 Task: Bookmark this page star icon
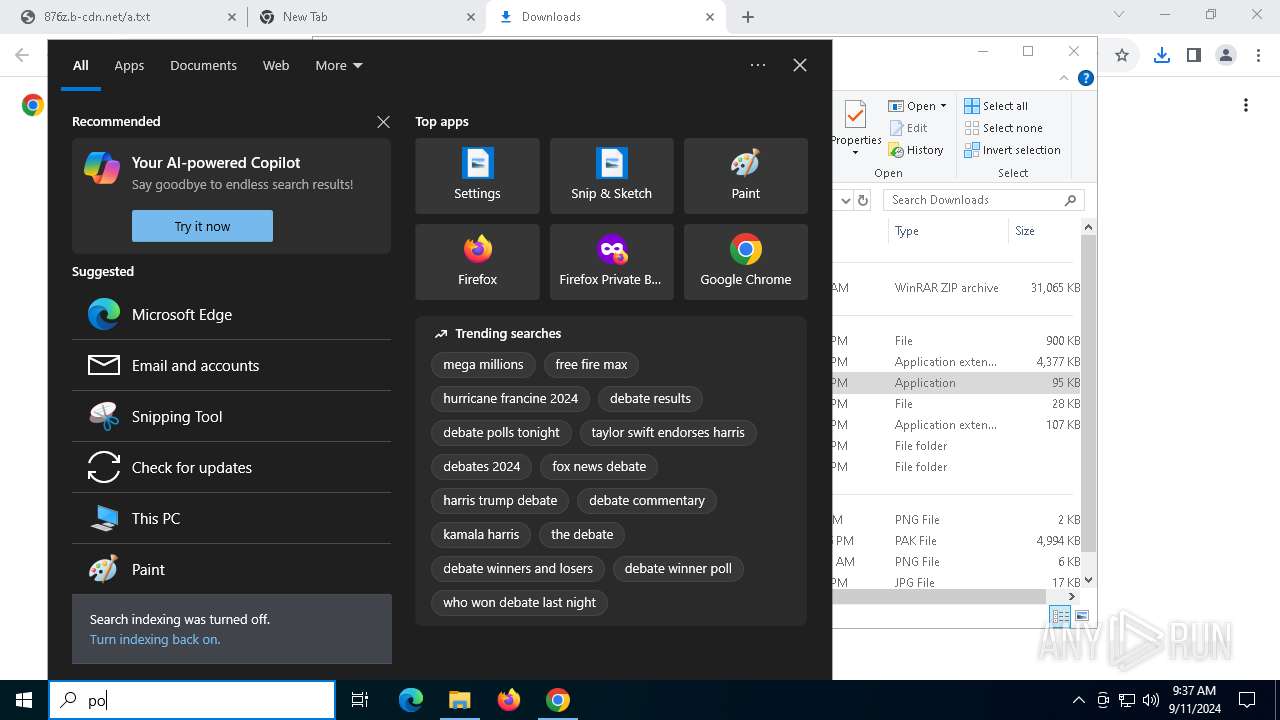coord(1122,55)
